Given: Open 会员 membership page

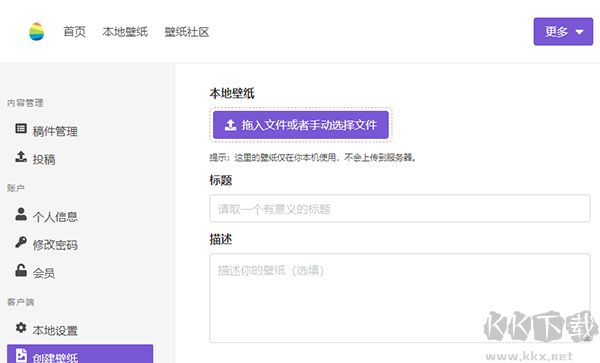Looking at the screenshot, I should coord(44,273).
